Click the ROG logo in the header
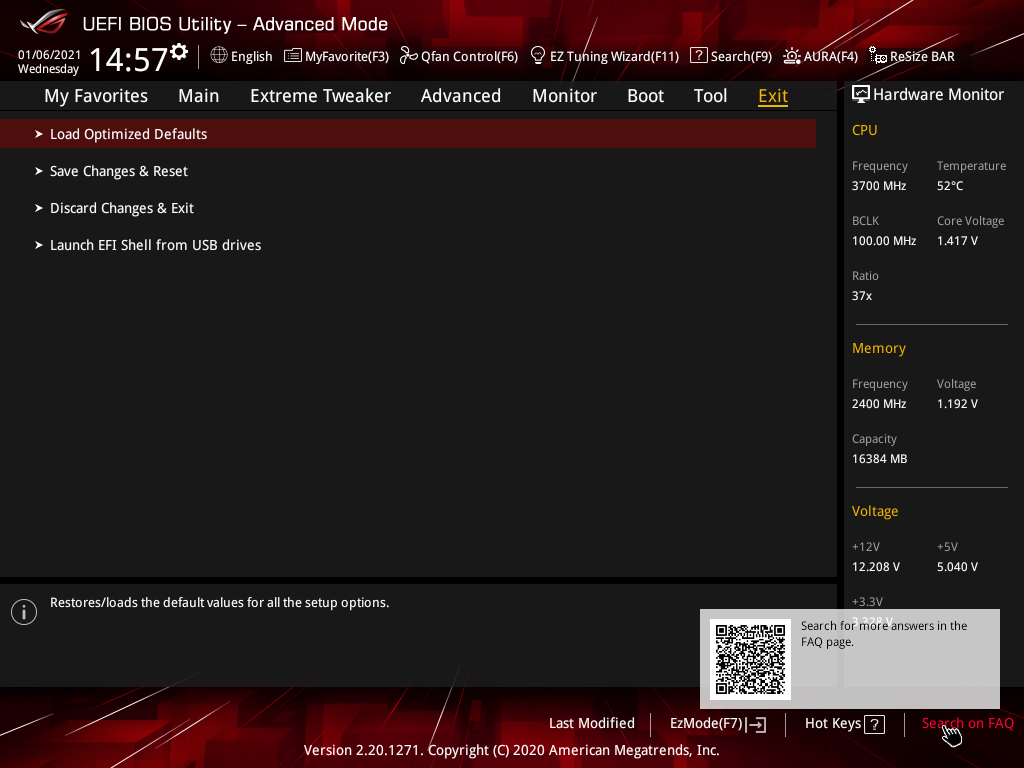Image resolution: width=1024 pixels, height=768 pixels. point(44,22)
